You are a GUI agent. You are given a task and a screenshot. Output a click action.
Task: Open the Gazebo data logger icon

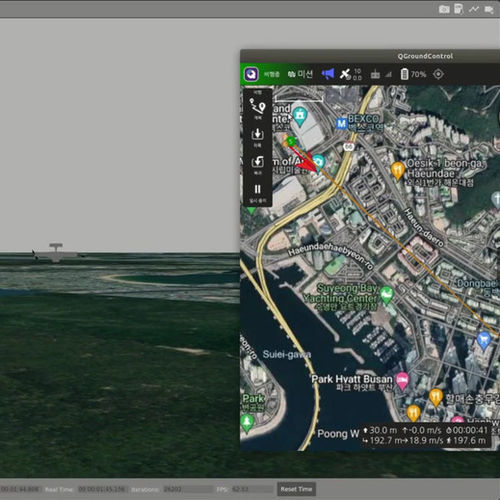click(459, 9)
